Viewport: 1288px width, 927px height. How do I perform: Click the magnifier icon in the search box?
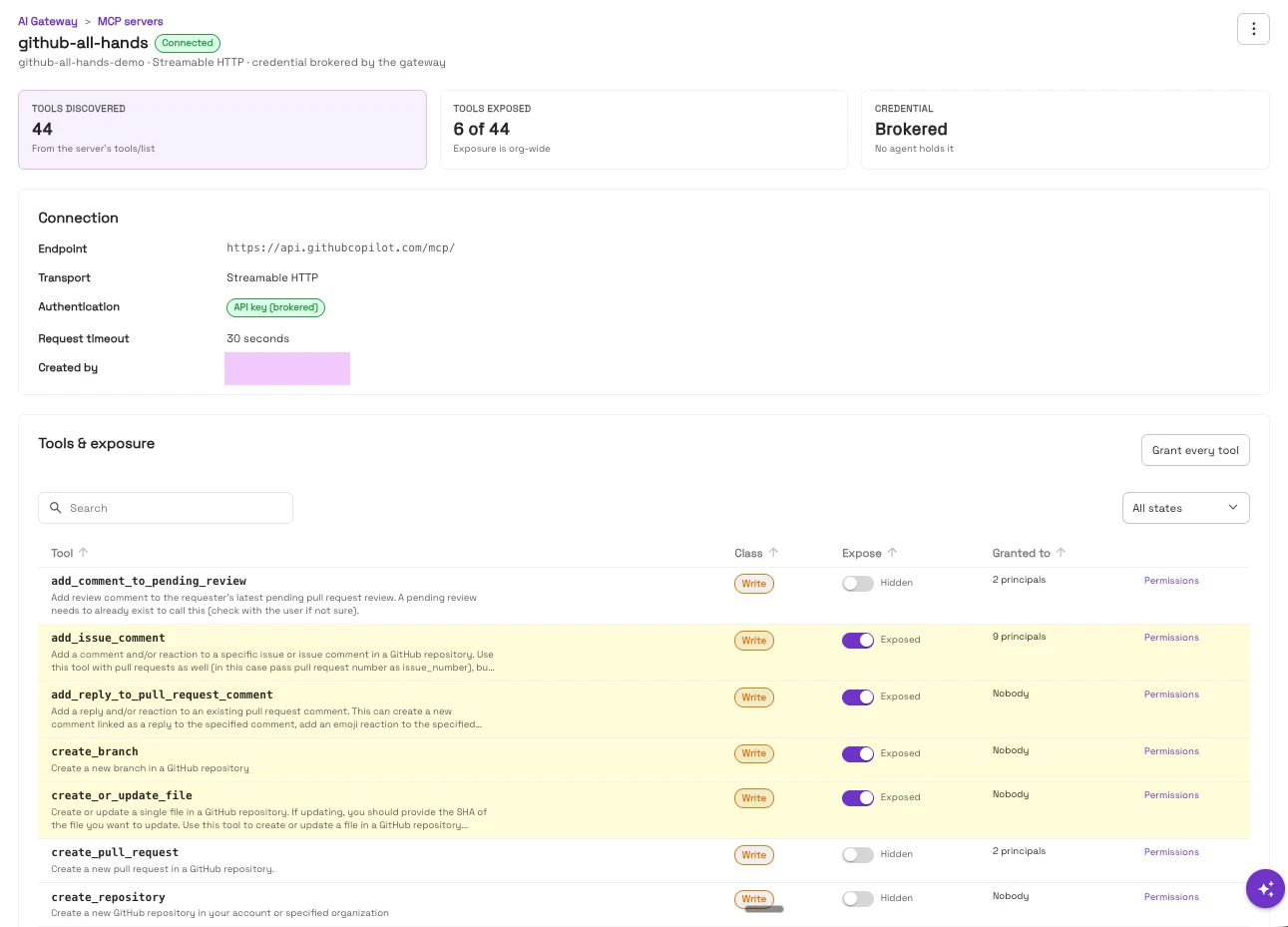tap(56, 508)
